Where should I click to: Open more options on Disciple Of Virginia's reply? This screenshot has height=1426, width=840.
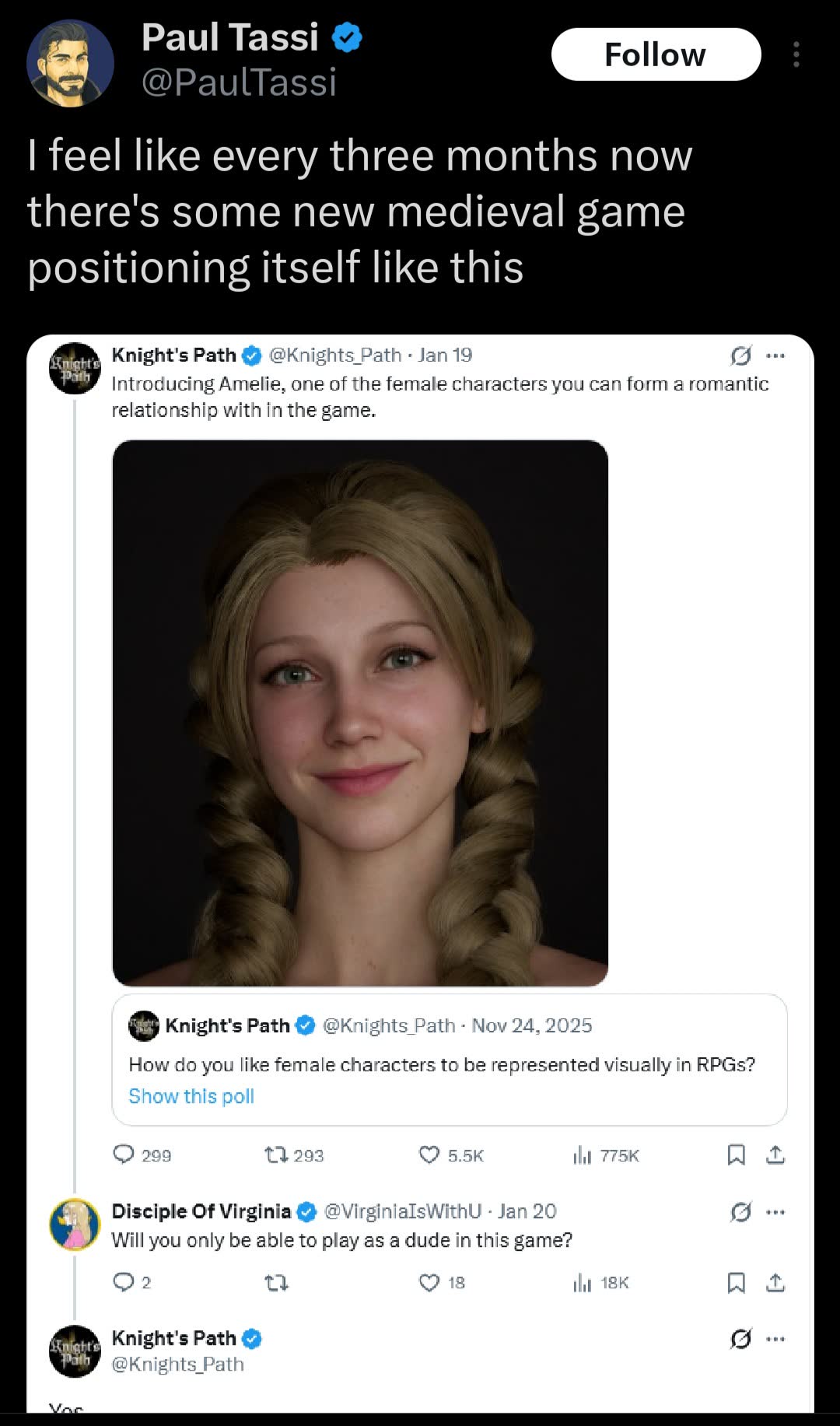(775, 1212)
